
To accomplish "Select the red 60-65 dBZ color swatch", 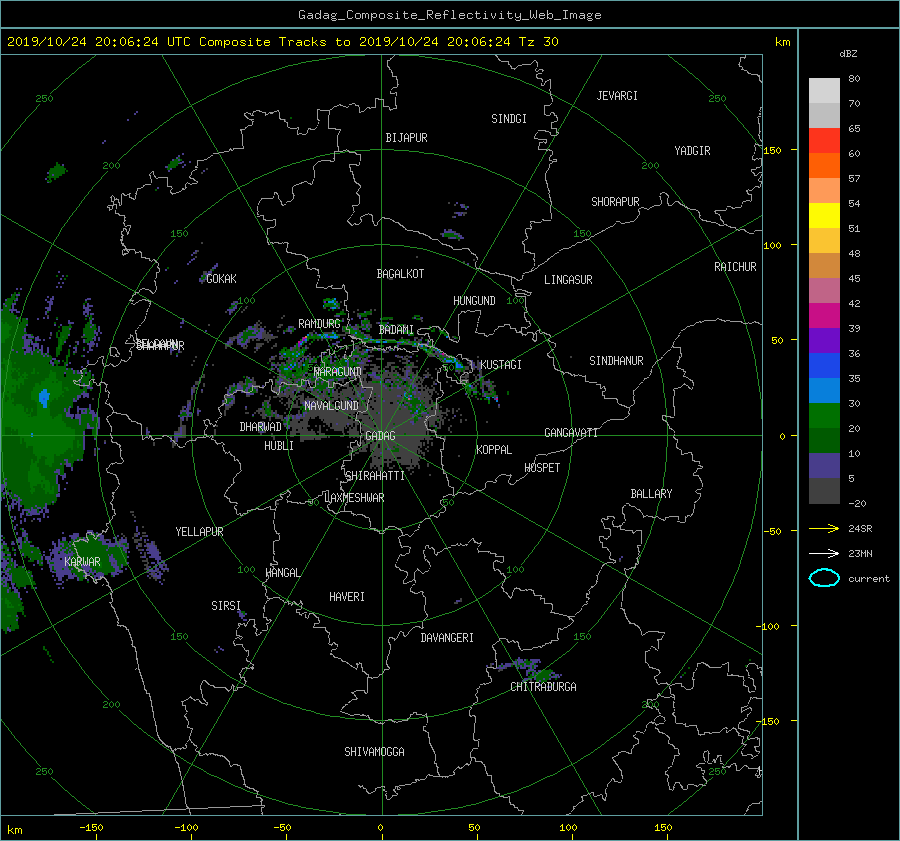I will tap(824, 140).
